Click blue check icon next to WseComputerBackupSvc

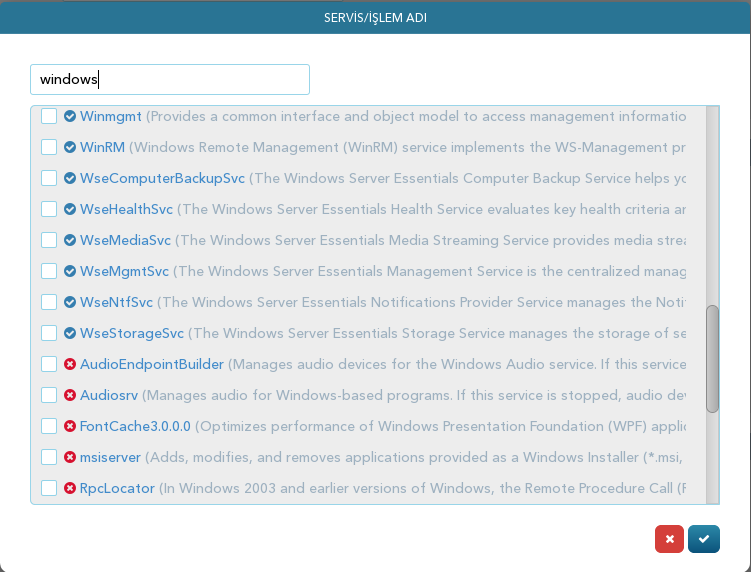(70, 178)
